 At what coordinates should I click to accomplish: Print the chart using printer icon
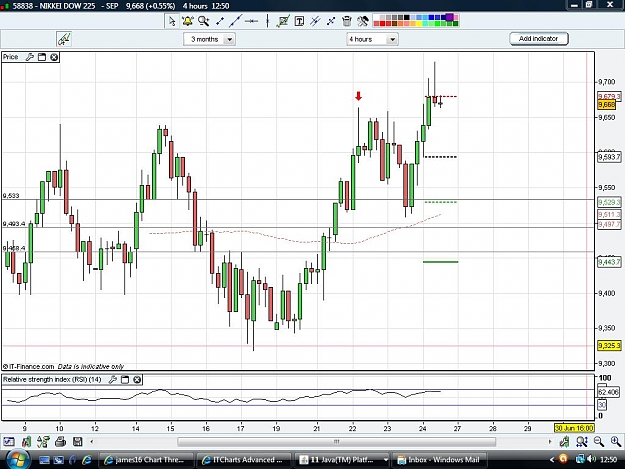tap(61, 442)
